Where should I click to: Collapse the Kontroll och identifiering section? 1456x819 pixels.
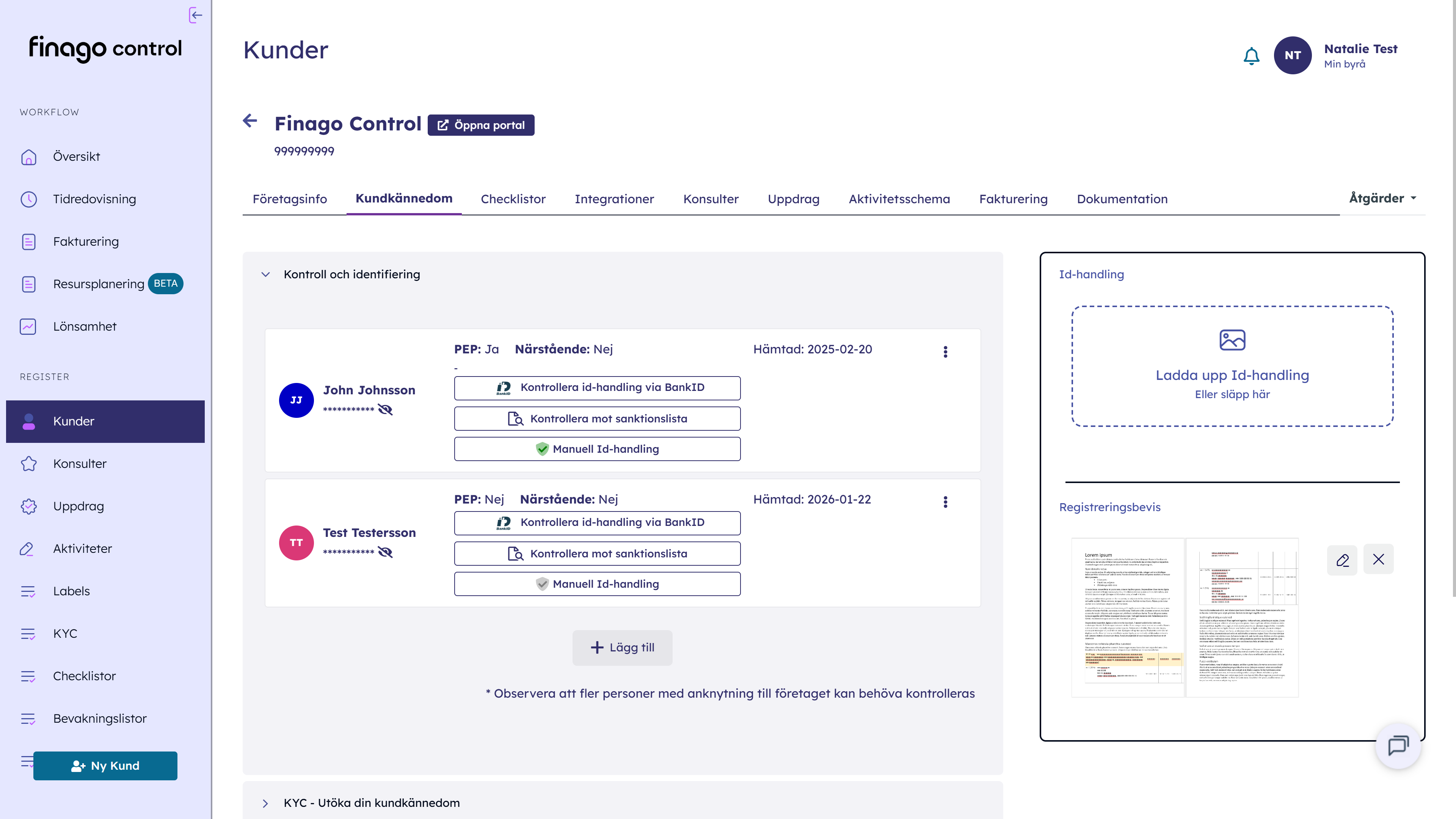[x=266, y=274]
